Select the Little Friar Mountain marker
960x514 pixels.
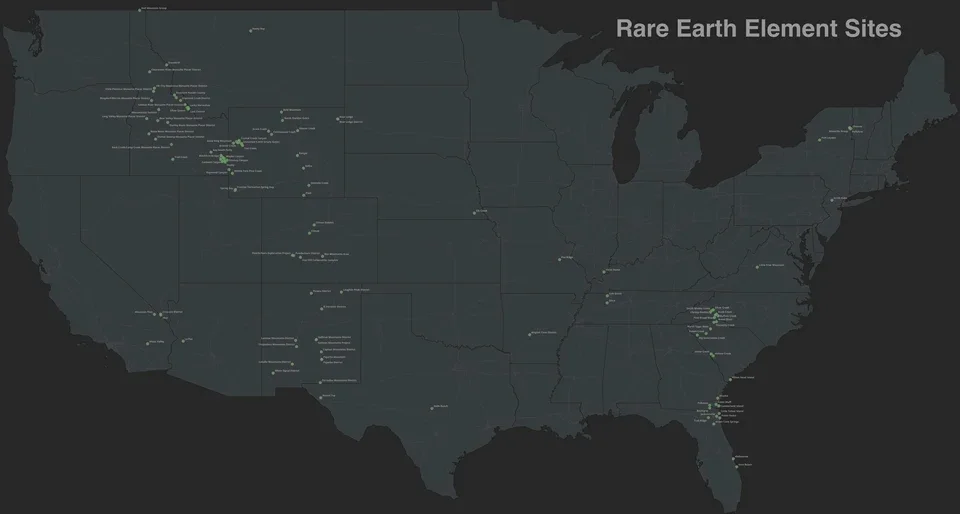[x=757, y=267]
